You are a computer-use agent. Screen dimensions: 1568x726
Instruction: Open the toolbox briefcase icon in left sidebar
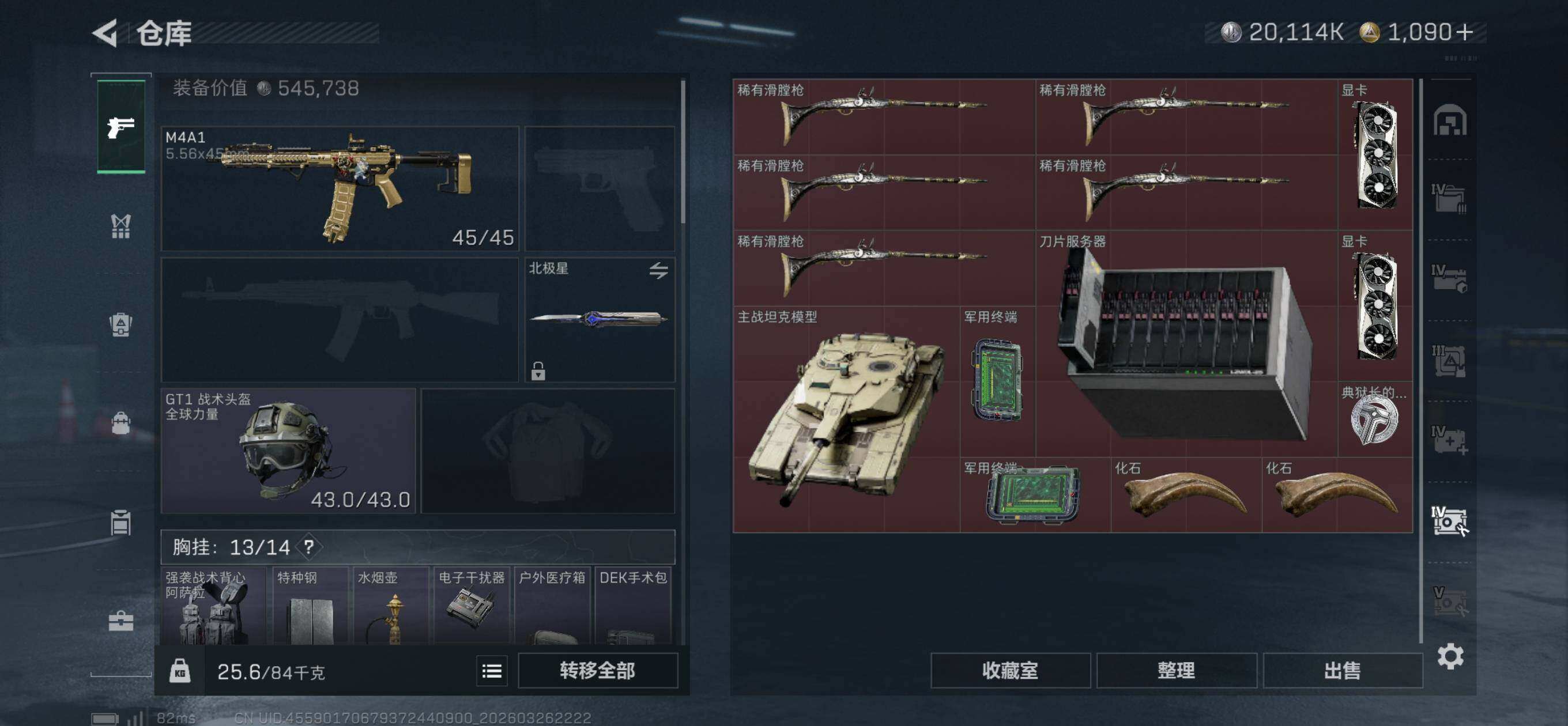[120, 621]
